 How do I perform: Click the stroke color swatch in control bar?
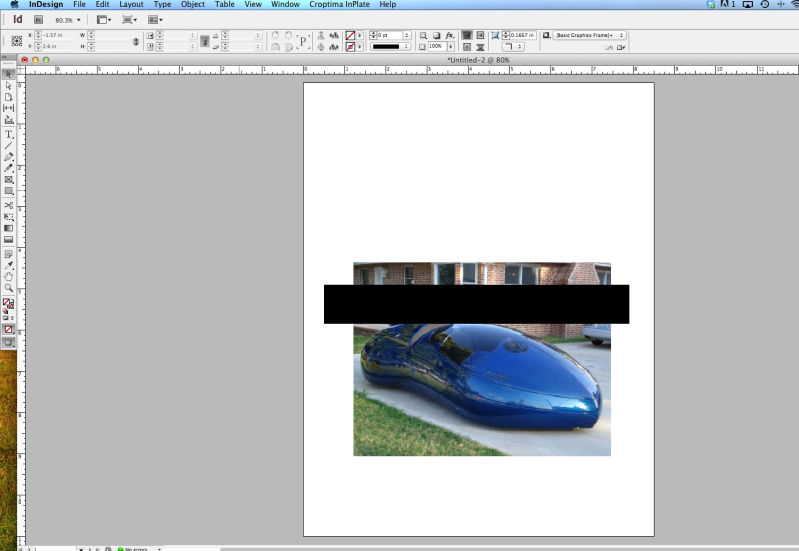click(351, 47)
